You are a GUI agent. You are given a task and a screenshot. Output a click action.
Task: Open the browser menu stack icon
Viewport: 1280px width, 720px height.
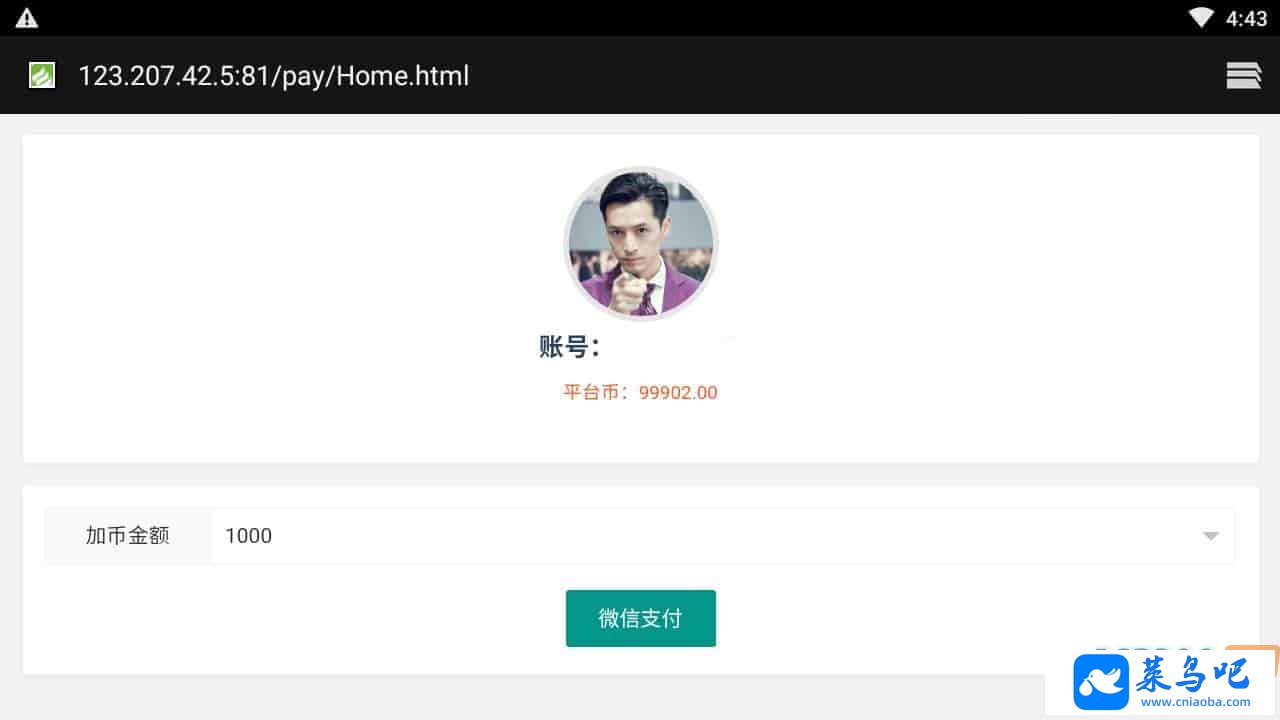pyautogui.click(x=1243, y=75)
